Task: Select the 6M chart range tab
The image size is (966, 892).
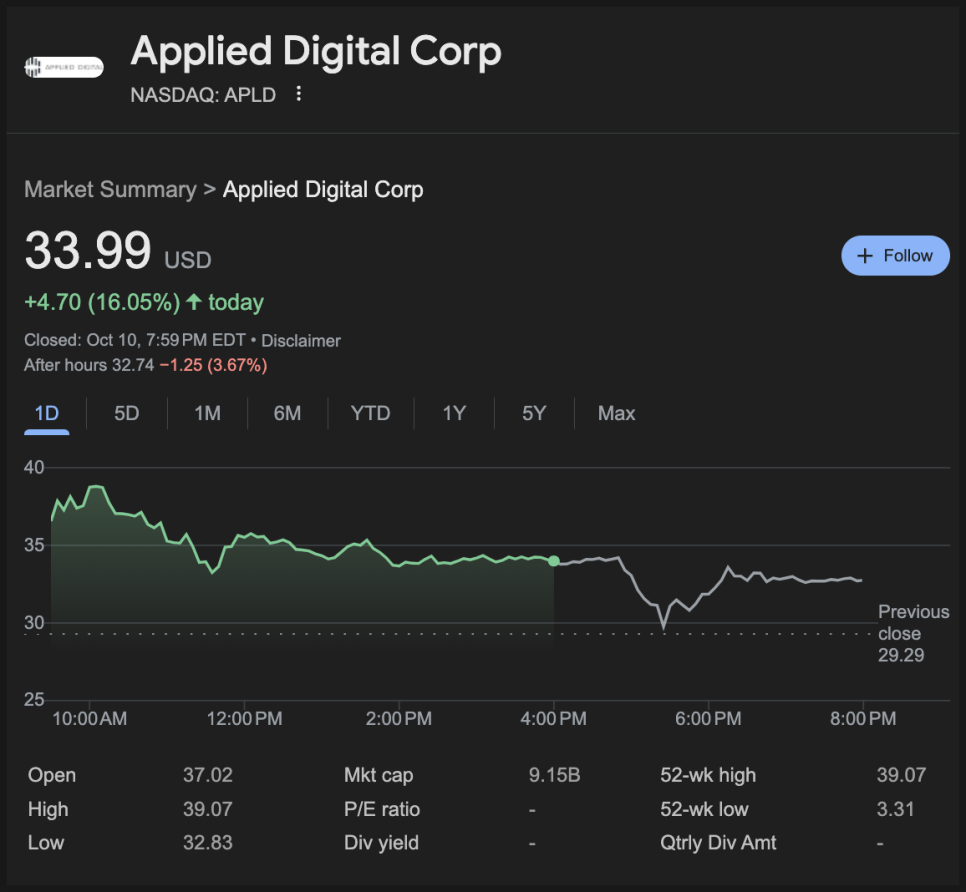Action: click(x=287, y=414)
